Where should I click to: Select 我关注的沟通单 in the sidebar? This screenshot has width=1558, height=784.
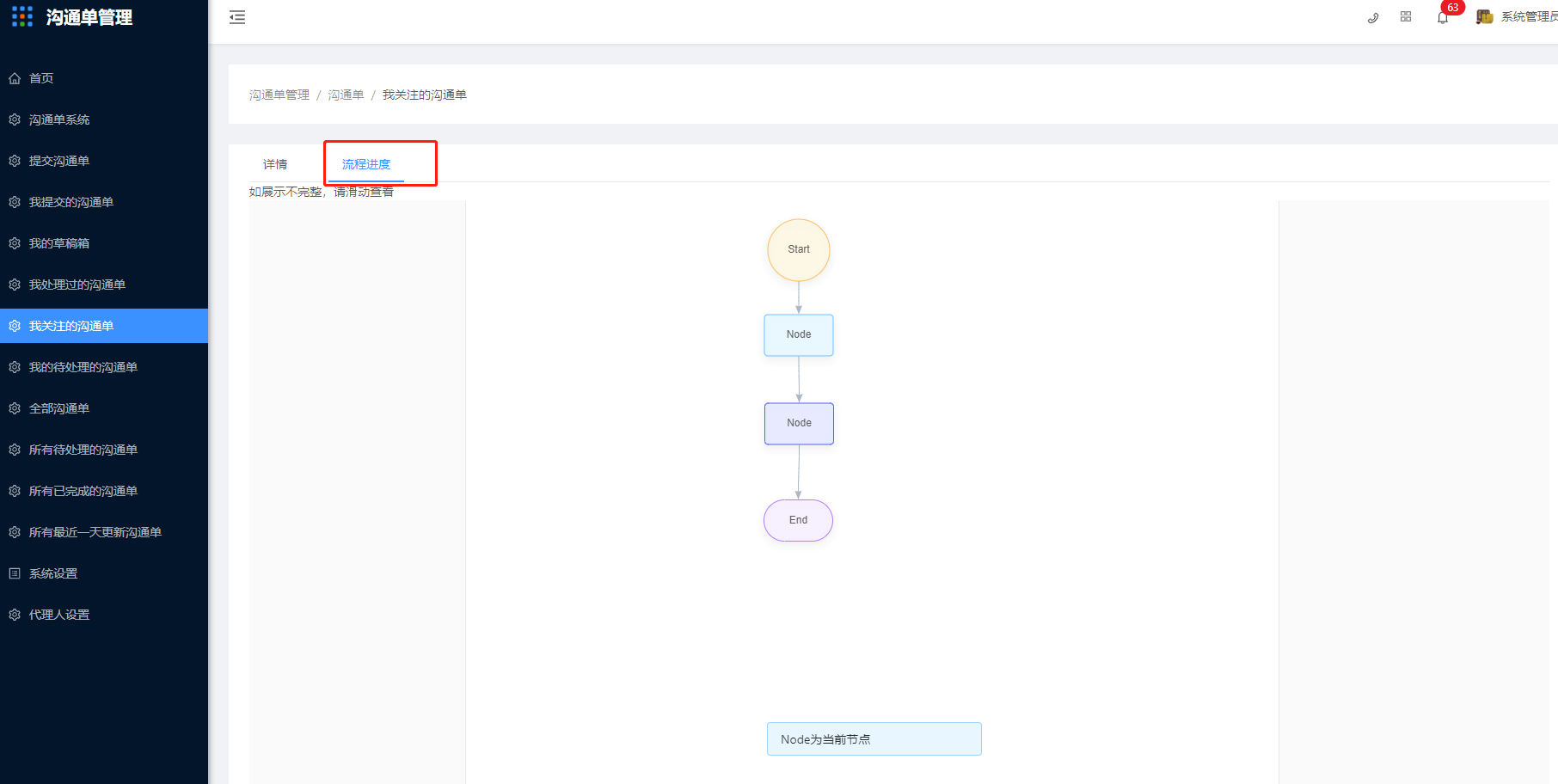click(104, 326)
